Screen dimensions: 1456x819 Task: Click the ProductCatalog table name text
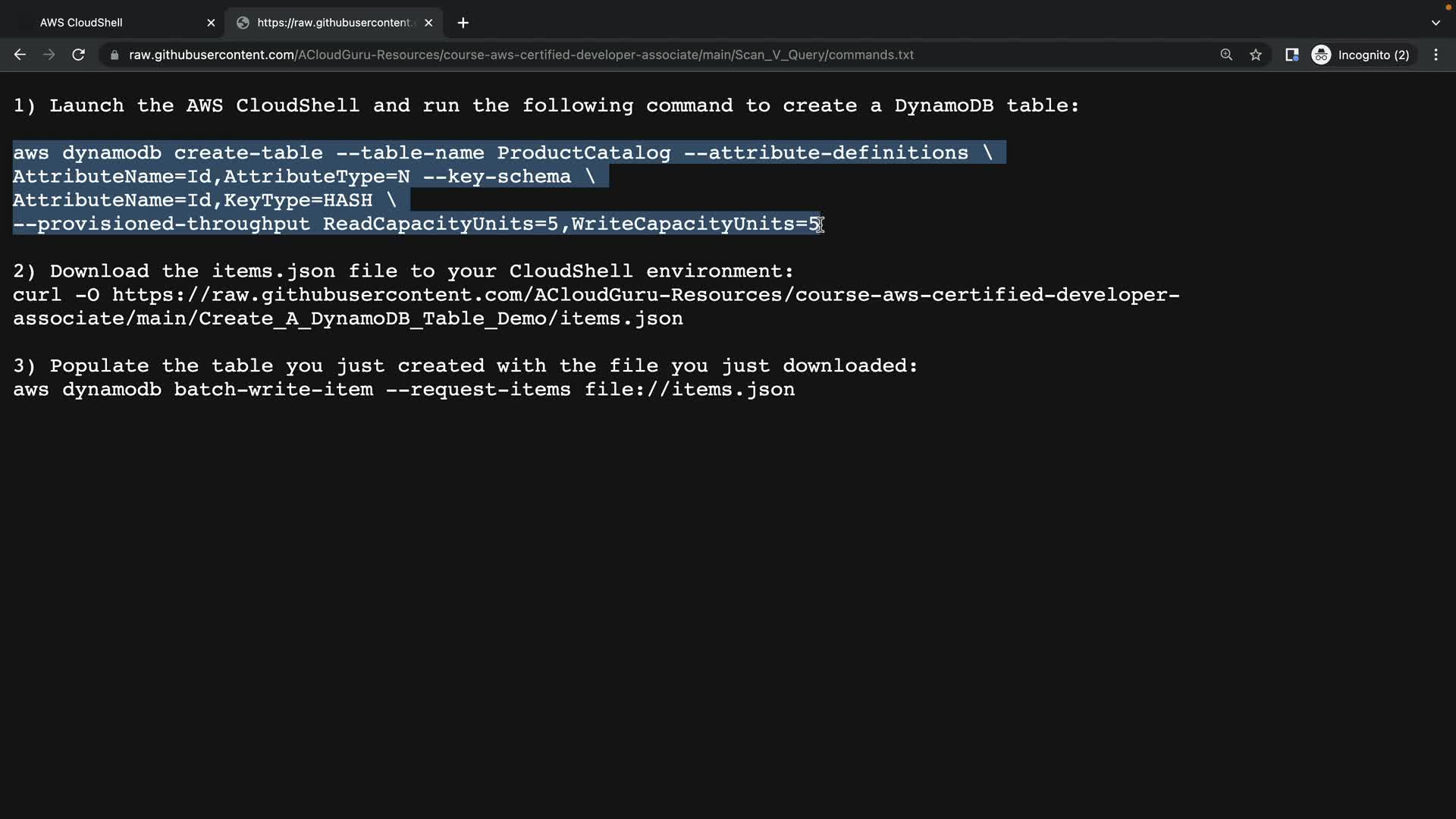pyautogui.click(x=583, y=153)
